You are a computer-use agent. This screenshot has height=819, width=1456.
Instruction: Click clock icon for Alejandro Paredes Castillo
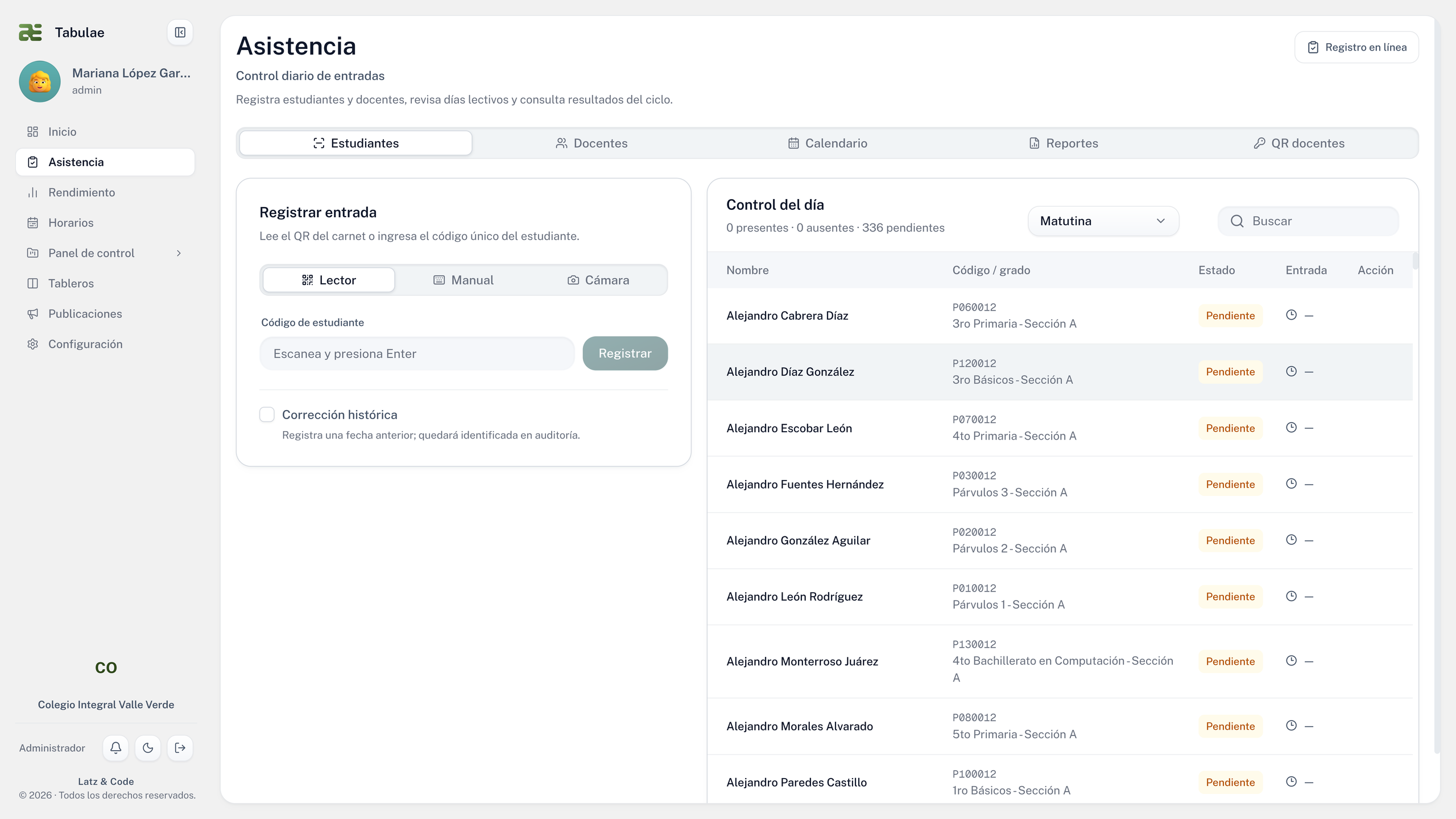point(1291,782)
